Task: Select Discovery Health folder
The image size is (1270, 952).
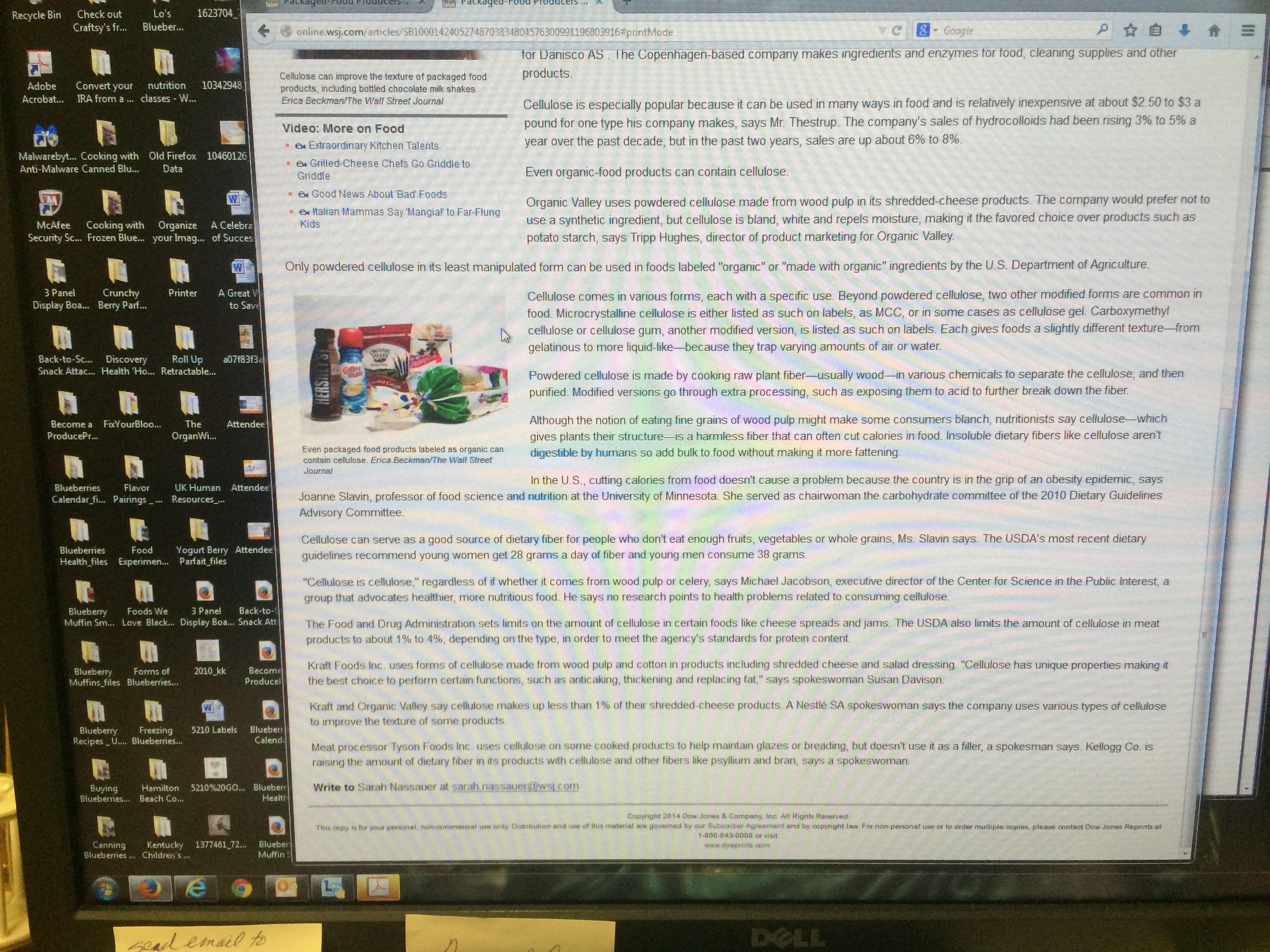Action: (x=127, y=351)
